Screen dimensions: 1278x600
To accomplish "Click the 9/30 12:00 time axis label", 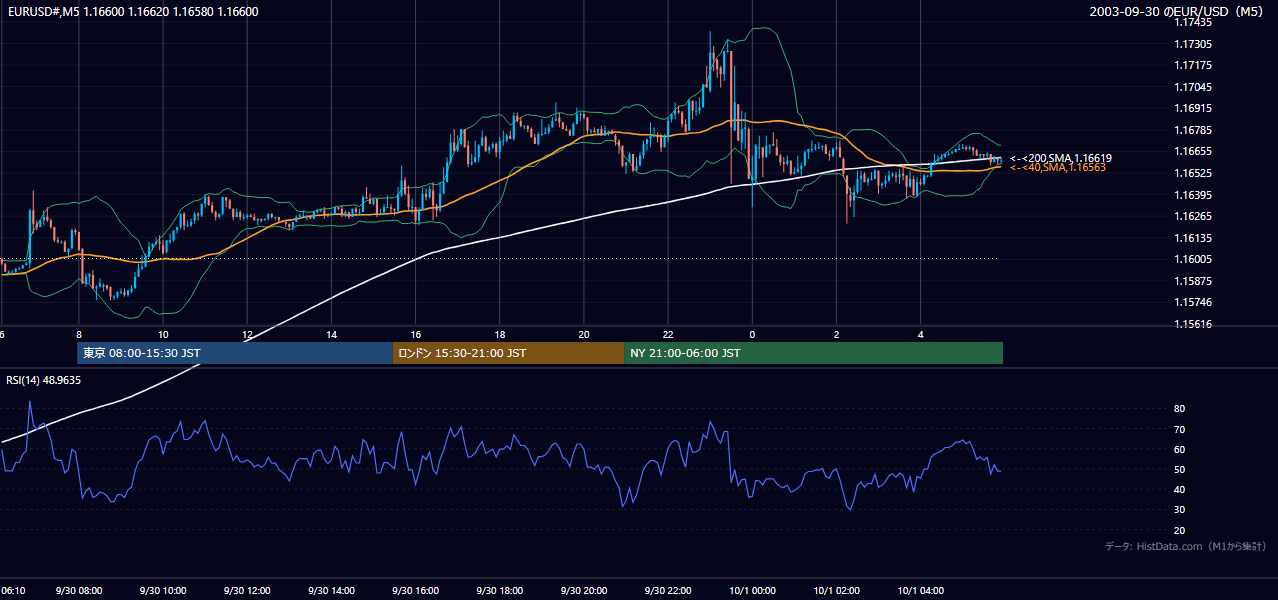I will pos(247,591).
